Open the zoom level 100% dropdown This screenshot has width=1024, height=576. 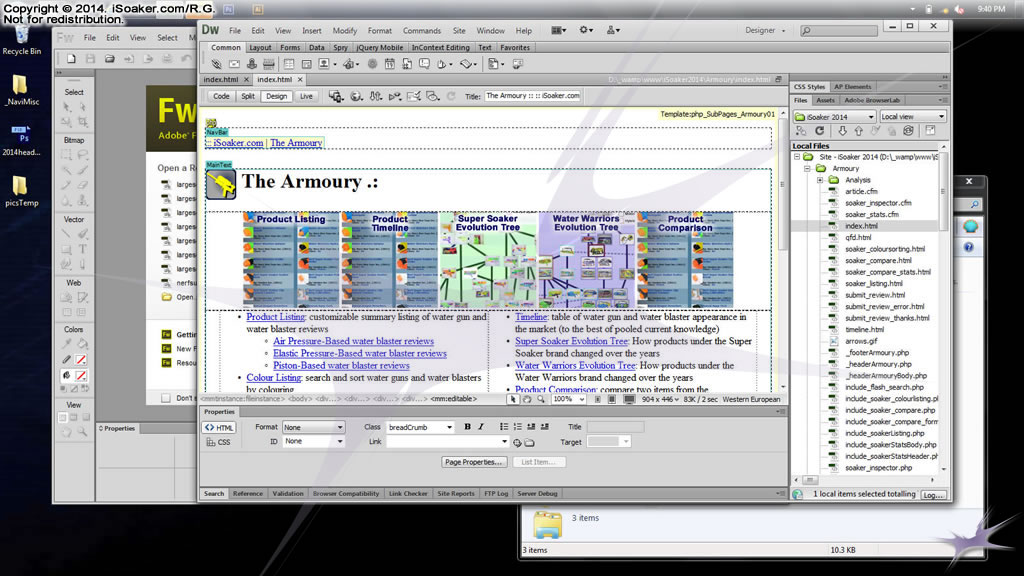pos(569,399)
